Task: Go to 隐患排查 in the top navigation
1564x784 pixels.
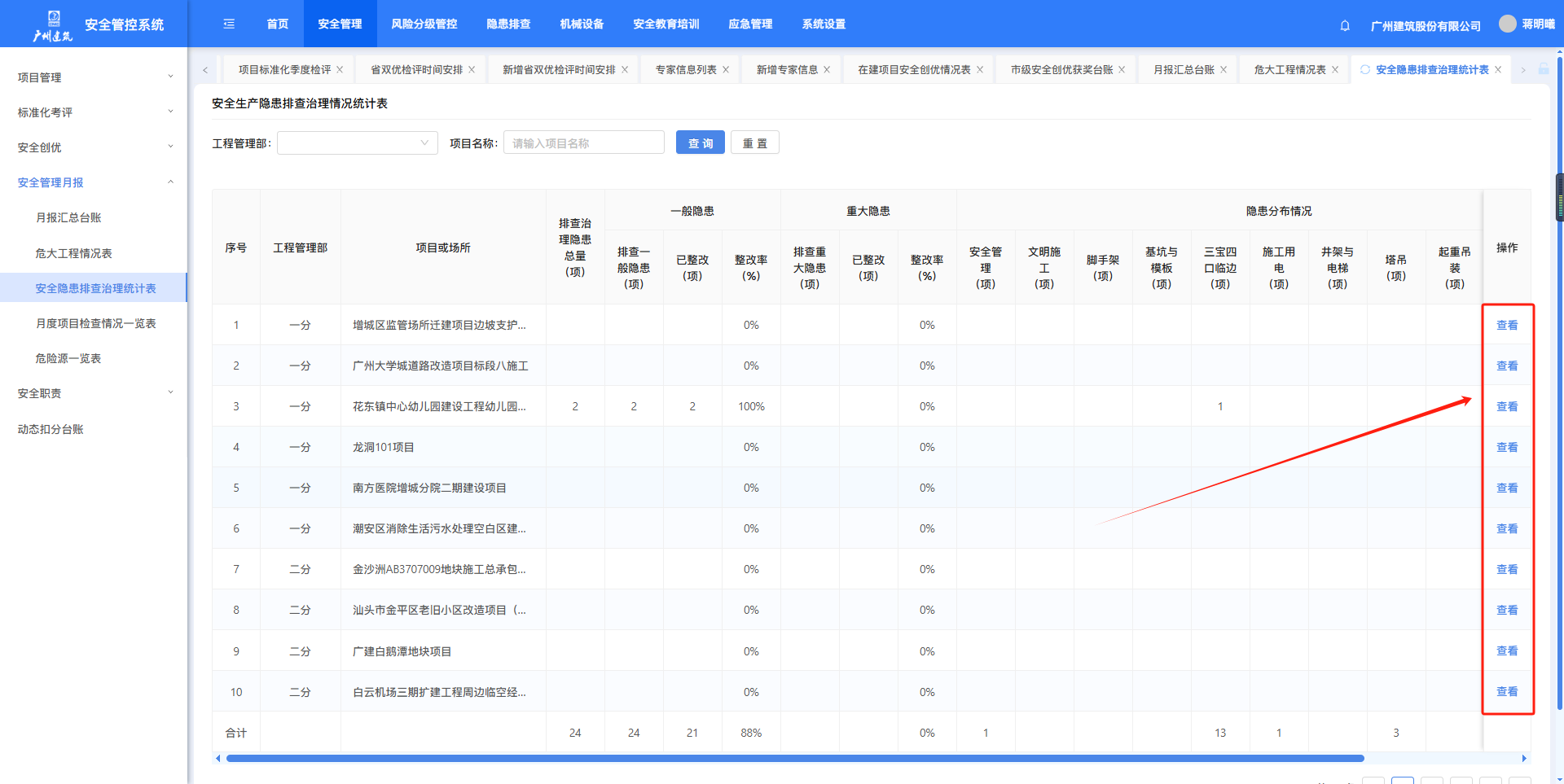Action: click(x=508, y=24)
